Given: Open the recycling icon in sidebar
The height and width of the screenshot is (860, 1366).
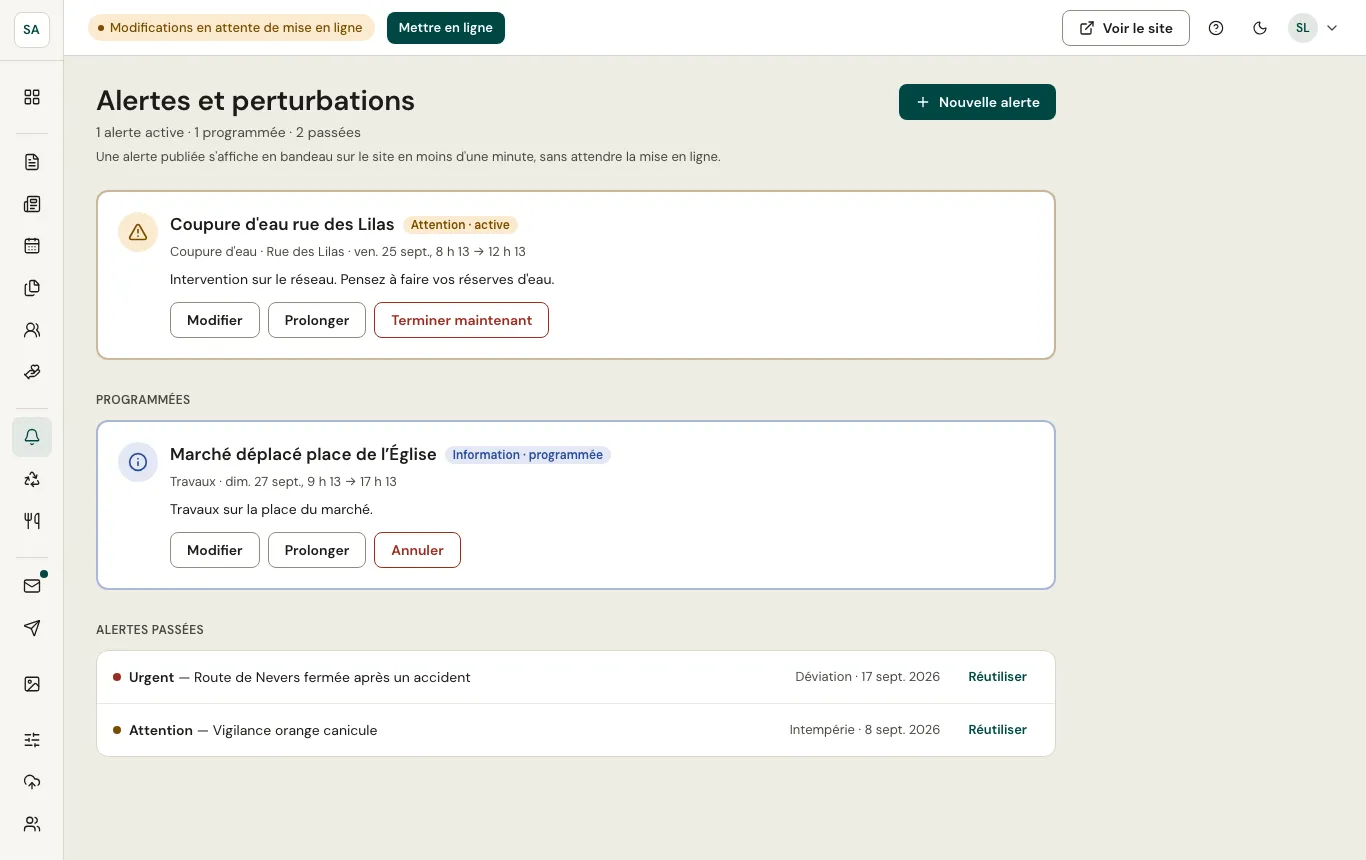Looking at the screenshot, I should pos(32,479).
